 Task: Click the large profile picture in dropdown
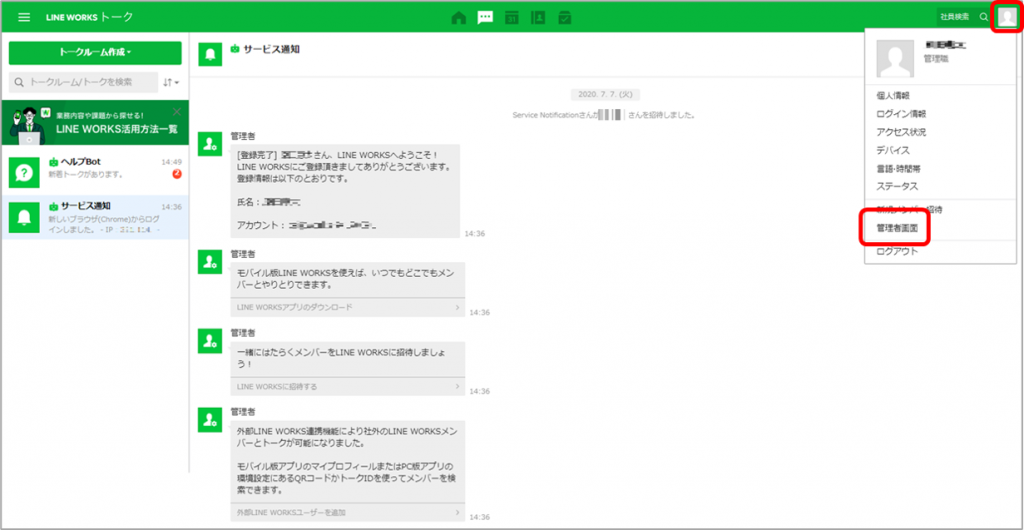coord(895,59)
